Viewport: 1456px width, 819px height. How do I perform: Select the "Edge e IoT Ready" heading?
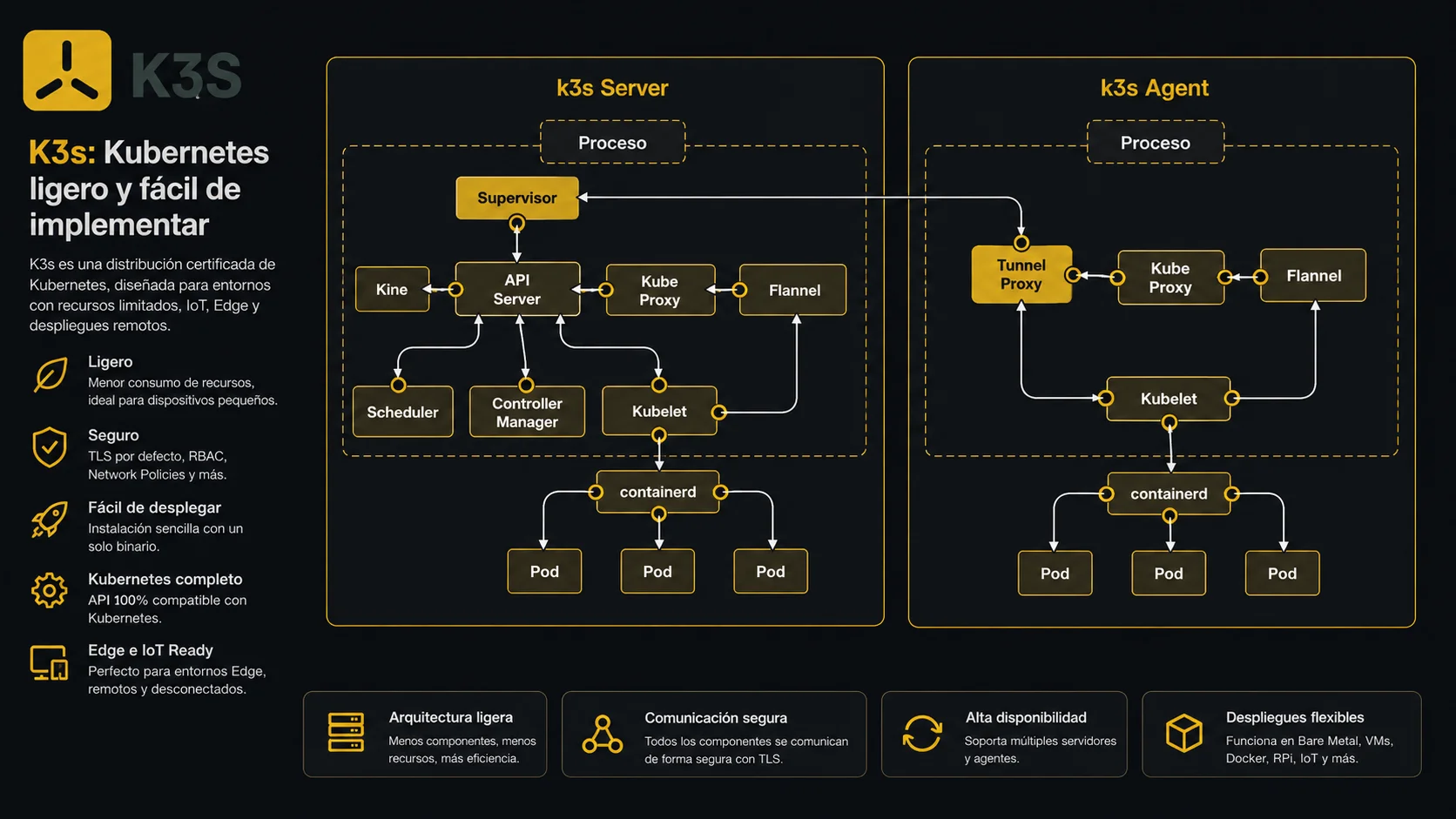pyautogui.click(x=151, y=650)
